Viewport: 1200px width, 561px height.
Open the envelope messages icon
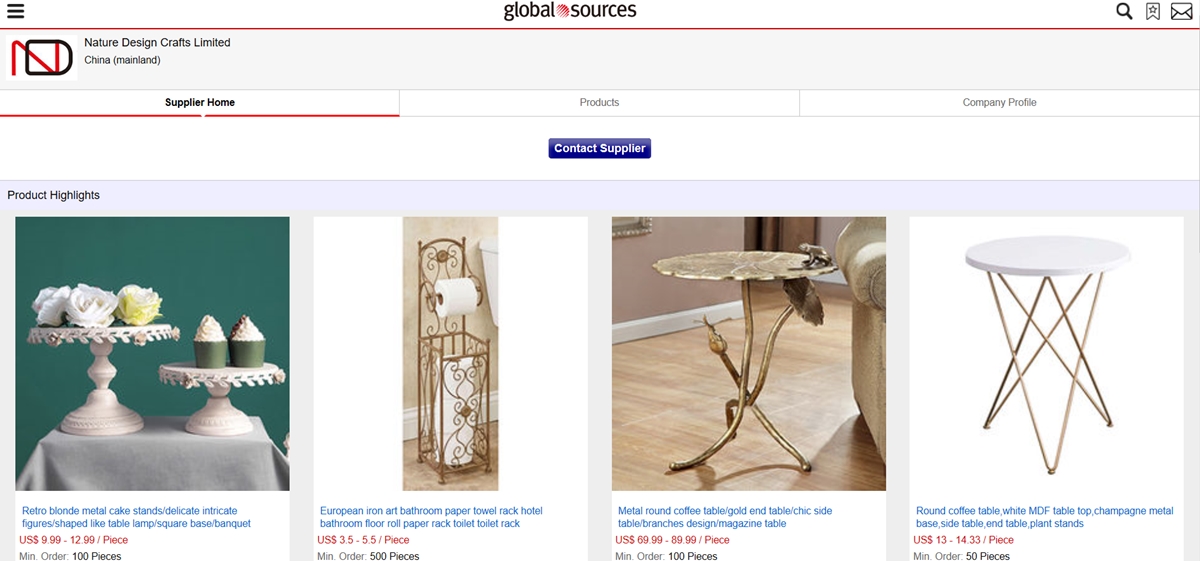click(x=1182, y=12)
